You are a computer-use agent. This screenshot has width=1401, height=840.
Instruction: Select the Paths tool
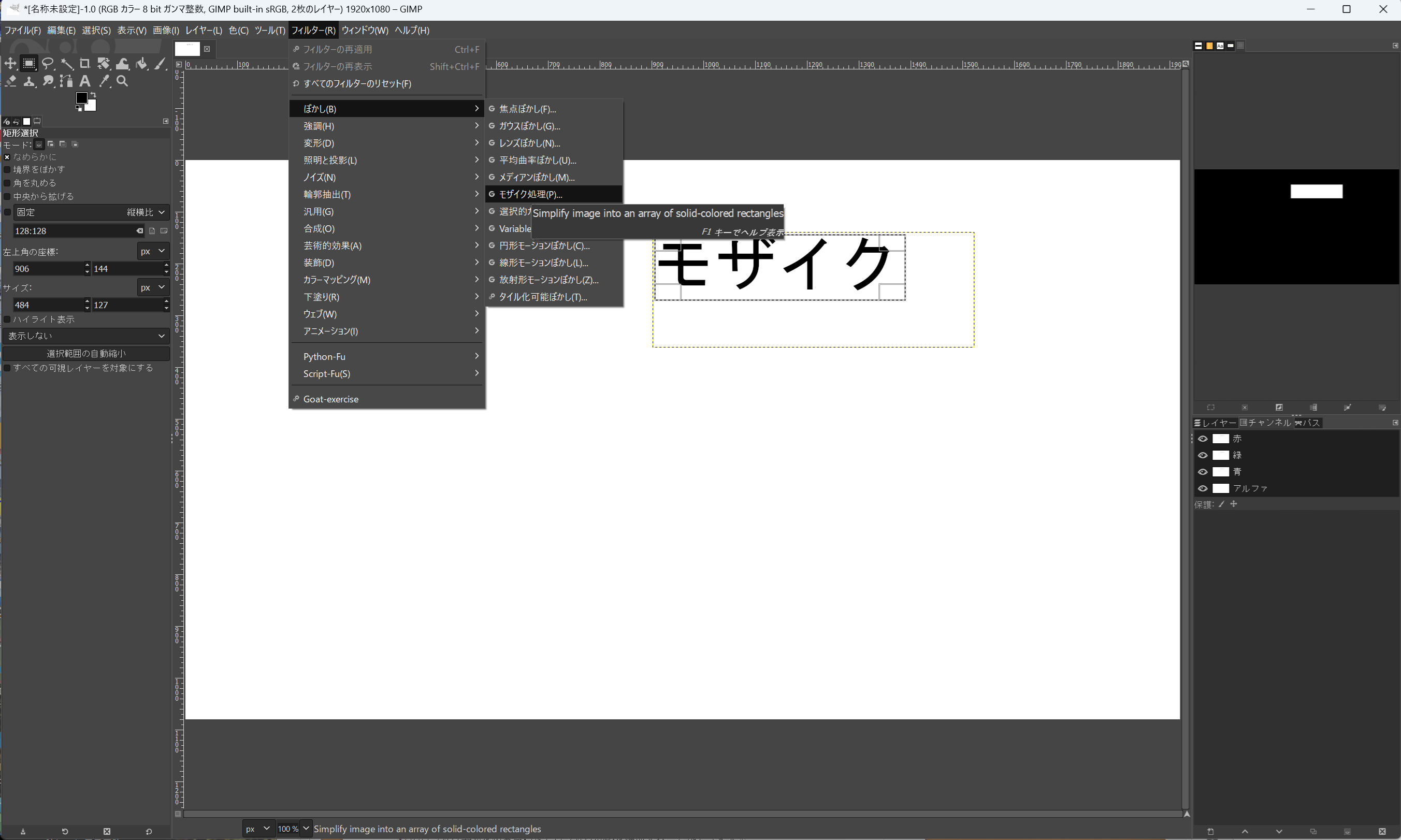click(67, 81)
